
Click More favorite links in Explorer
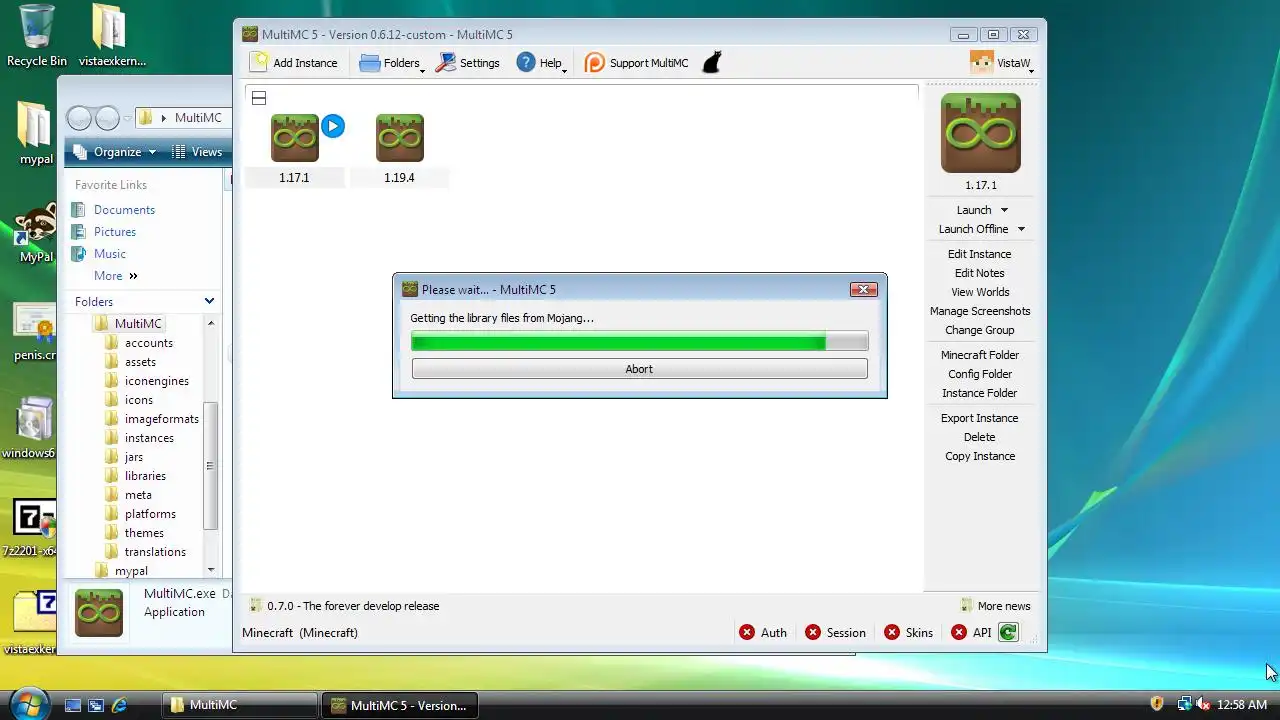pos(115,276)
